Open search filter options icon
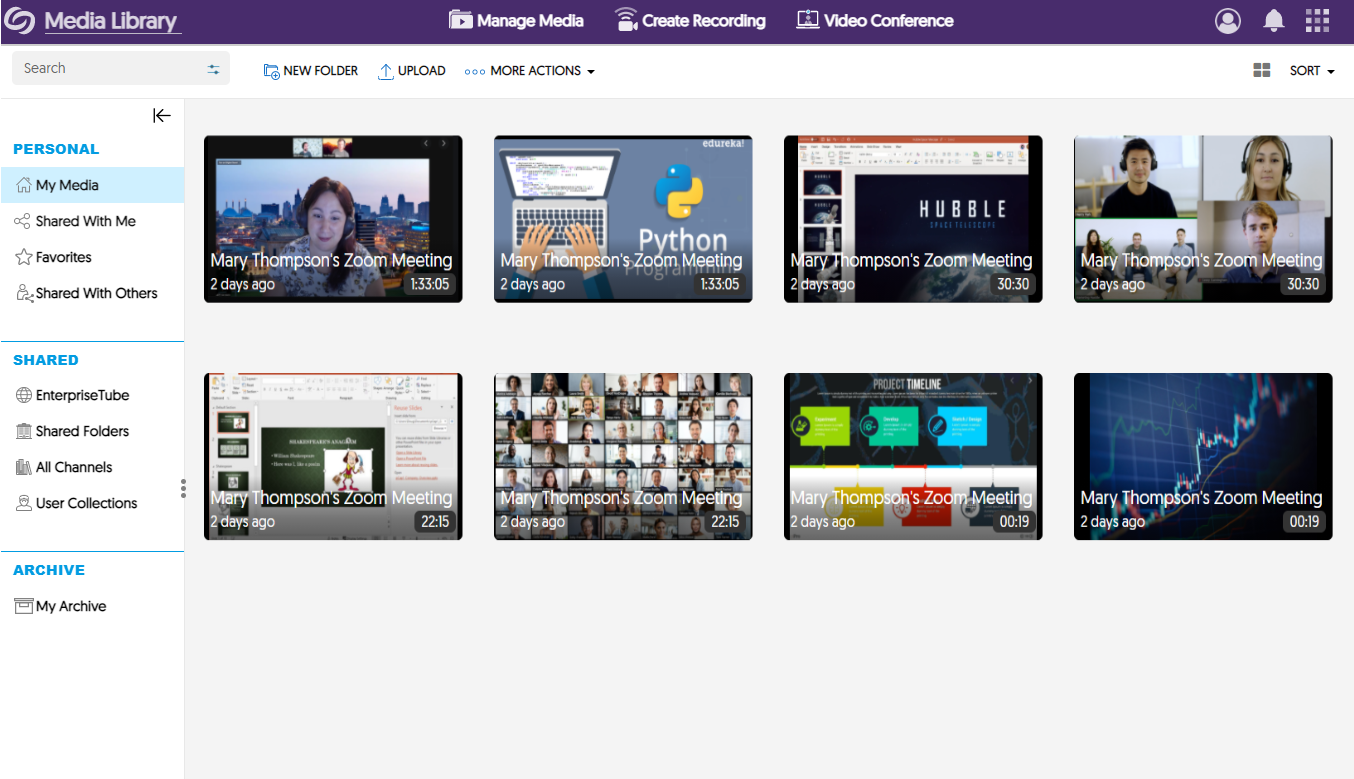 tap(213, 69)
